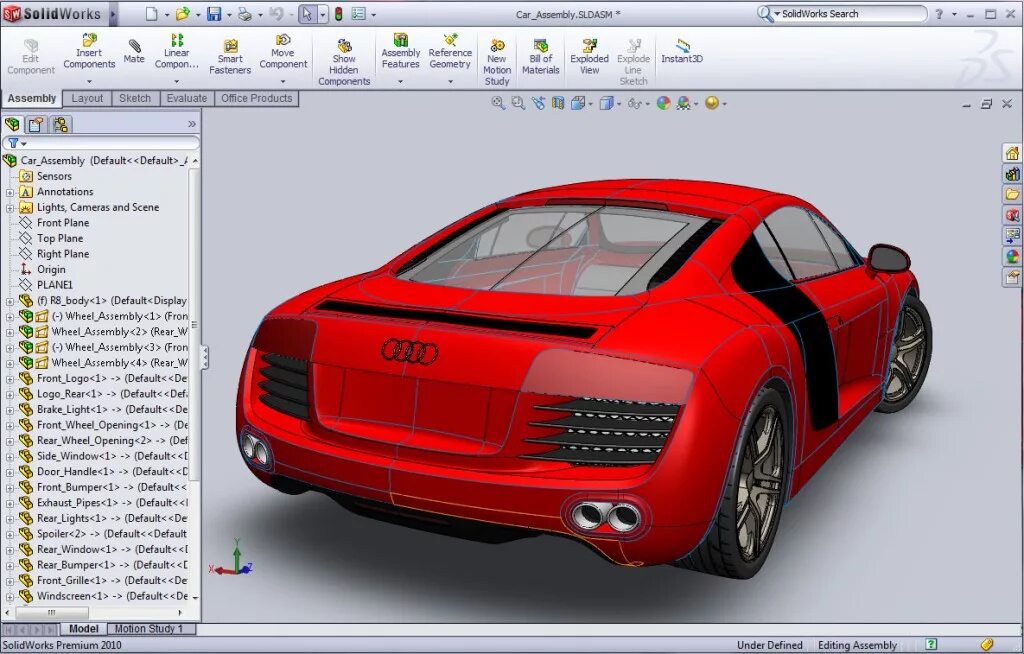Click the help question mark in the status bar

(x=931, y=645)
